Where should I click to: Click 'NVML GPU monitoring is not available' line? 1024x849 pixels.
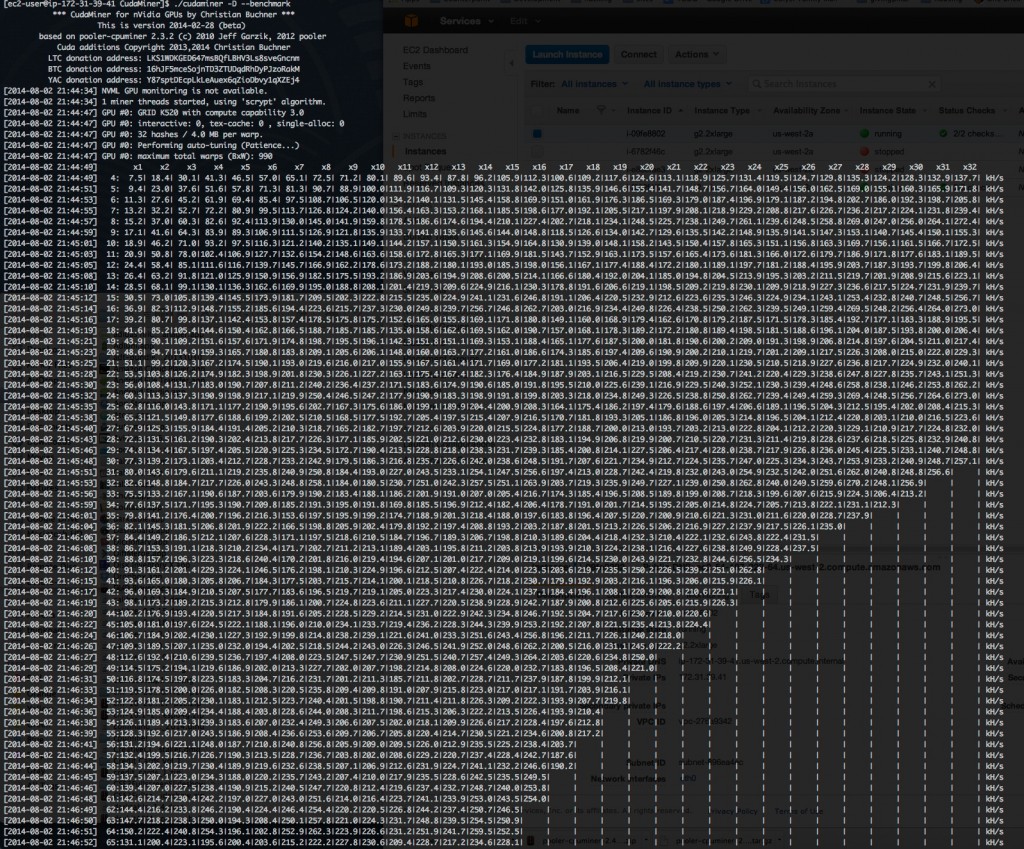(184, 91)
